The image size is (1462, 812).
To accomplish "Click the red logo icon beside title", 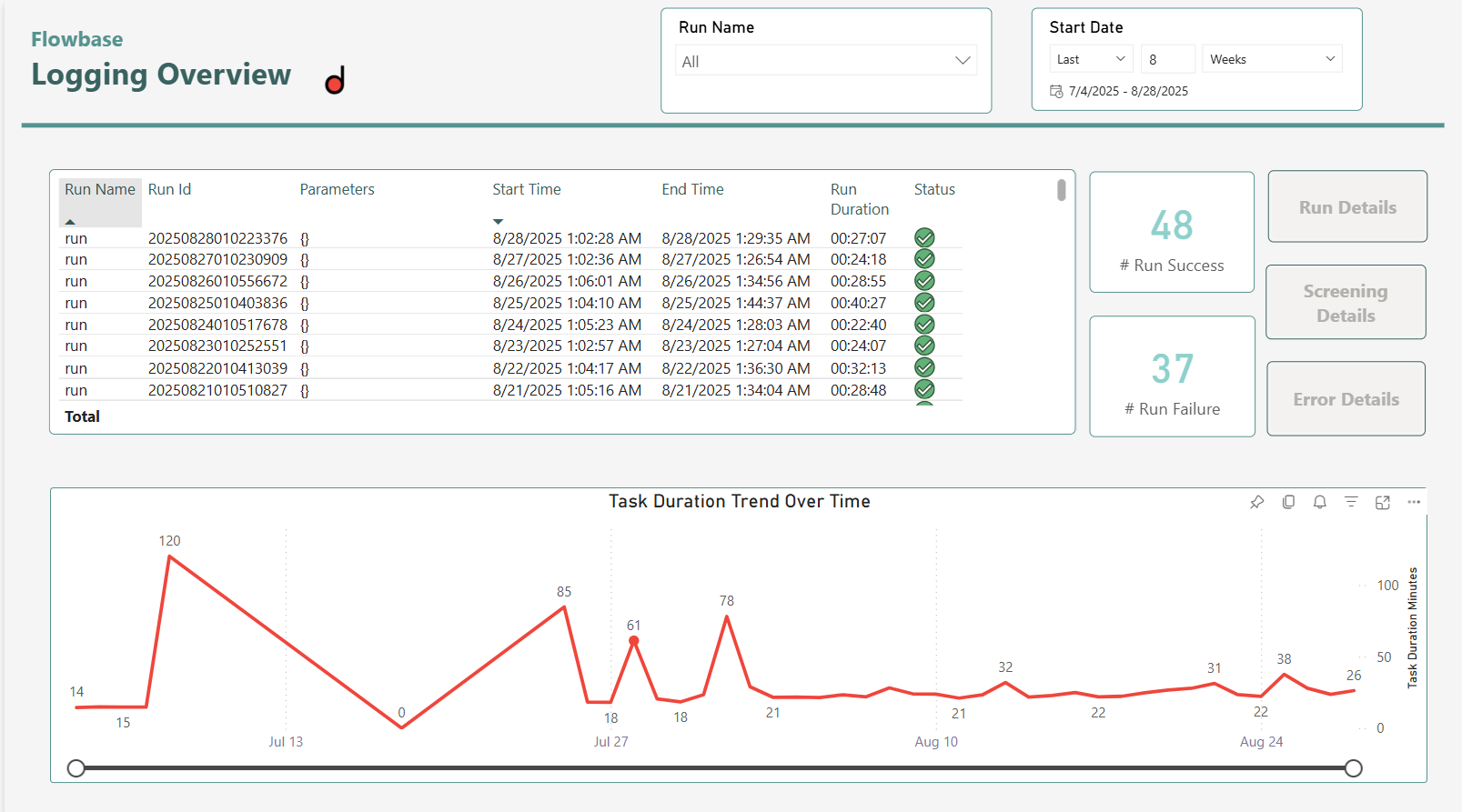I will (335, 81).
